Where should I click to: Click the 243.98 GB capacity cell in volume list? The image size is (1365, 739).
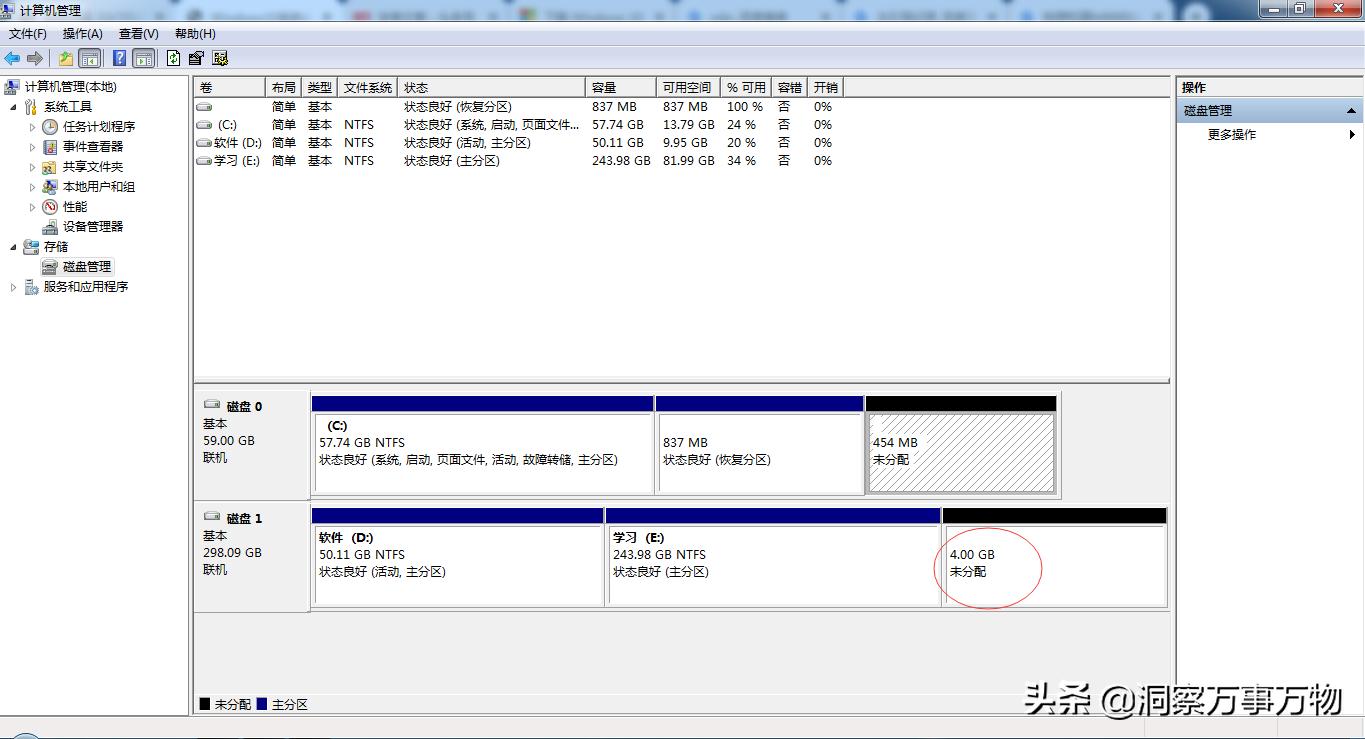click(x=621, y=161)
